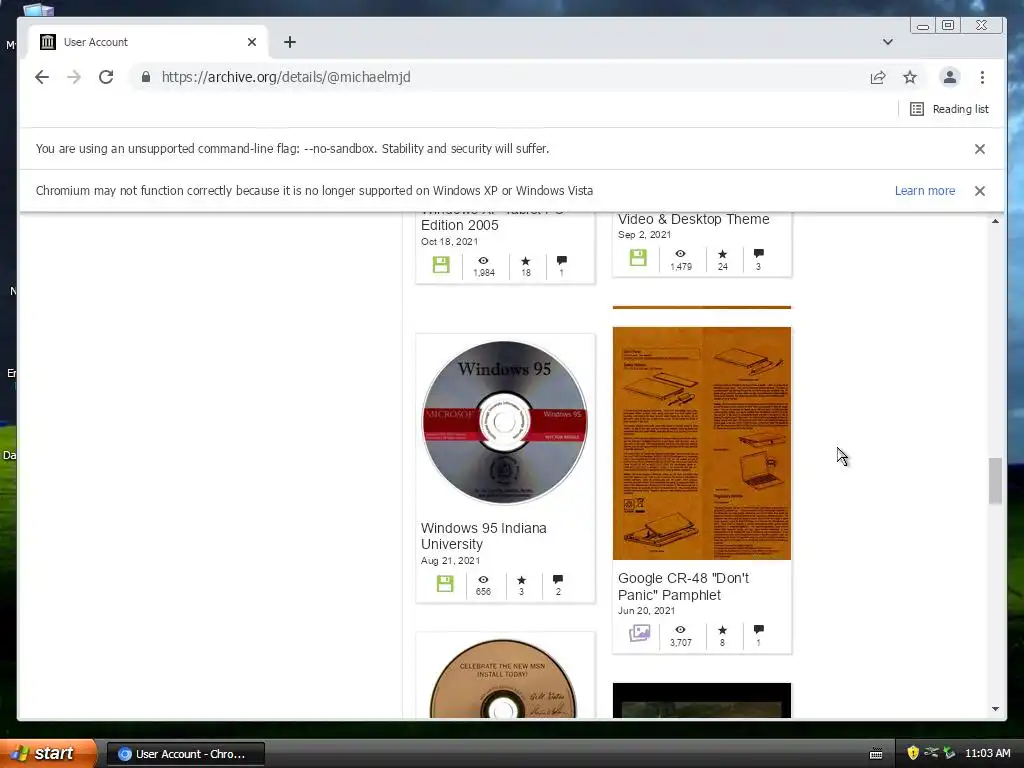Open Google CR-48 "Don't Panic" Pamphlet title
This screenshot has width=1024, height=768.
click(683, 586)
